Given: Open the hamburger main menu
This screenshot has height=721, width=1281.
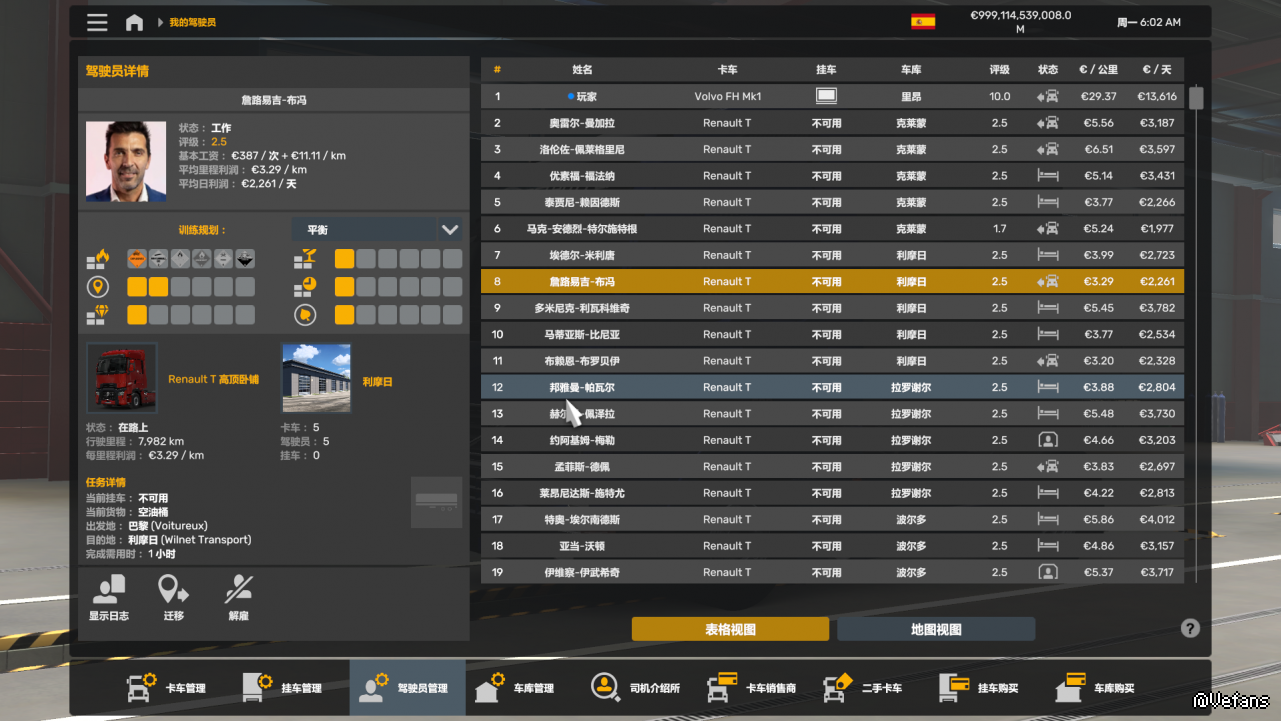Looking at the screenshot, I should coord(97,22).
